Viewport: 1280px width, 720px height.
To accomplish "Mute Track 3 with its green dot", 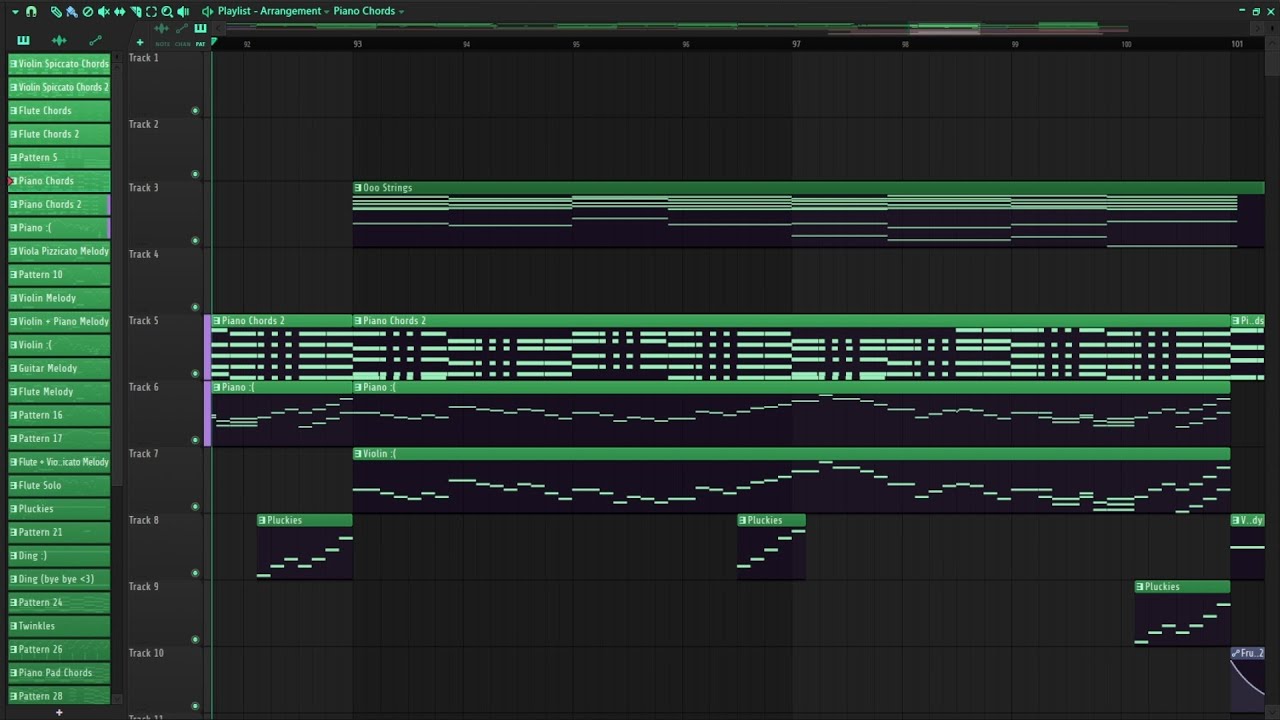I will pyautogui.click(x=195, y=240).
